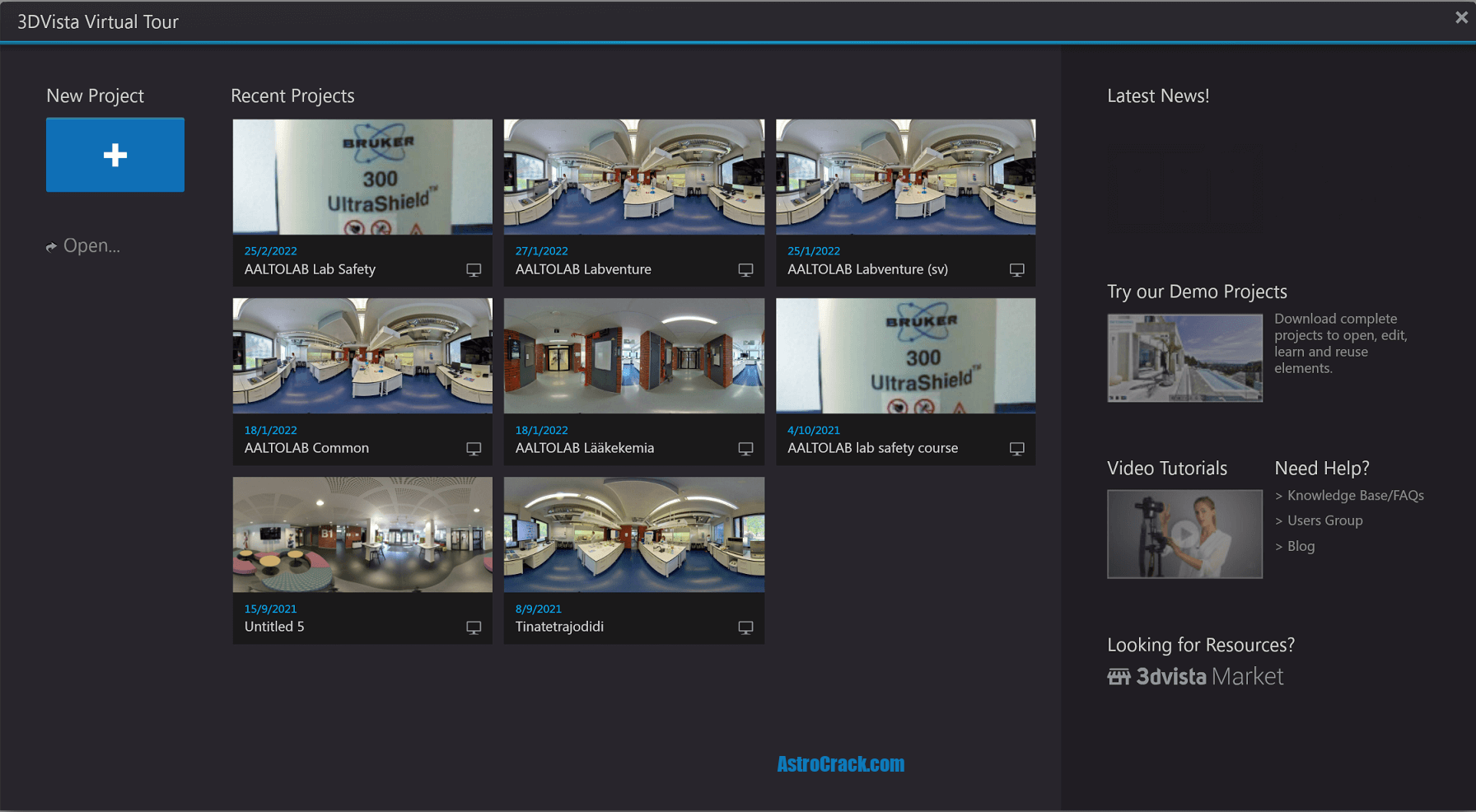Screen dimensions: 1476x812
Task: Click monitor icon on AALTOLAB Common
Action: 474,449
